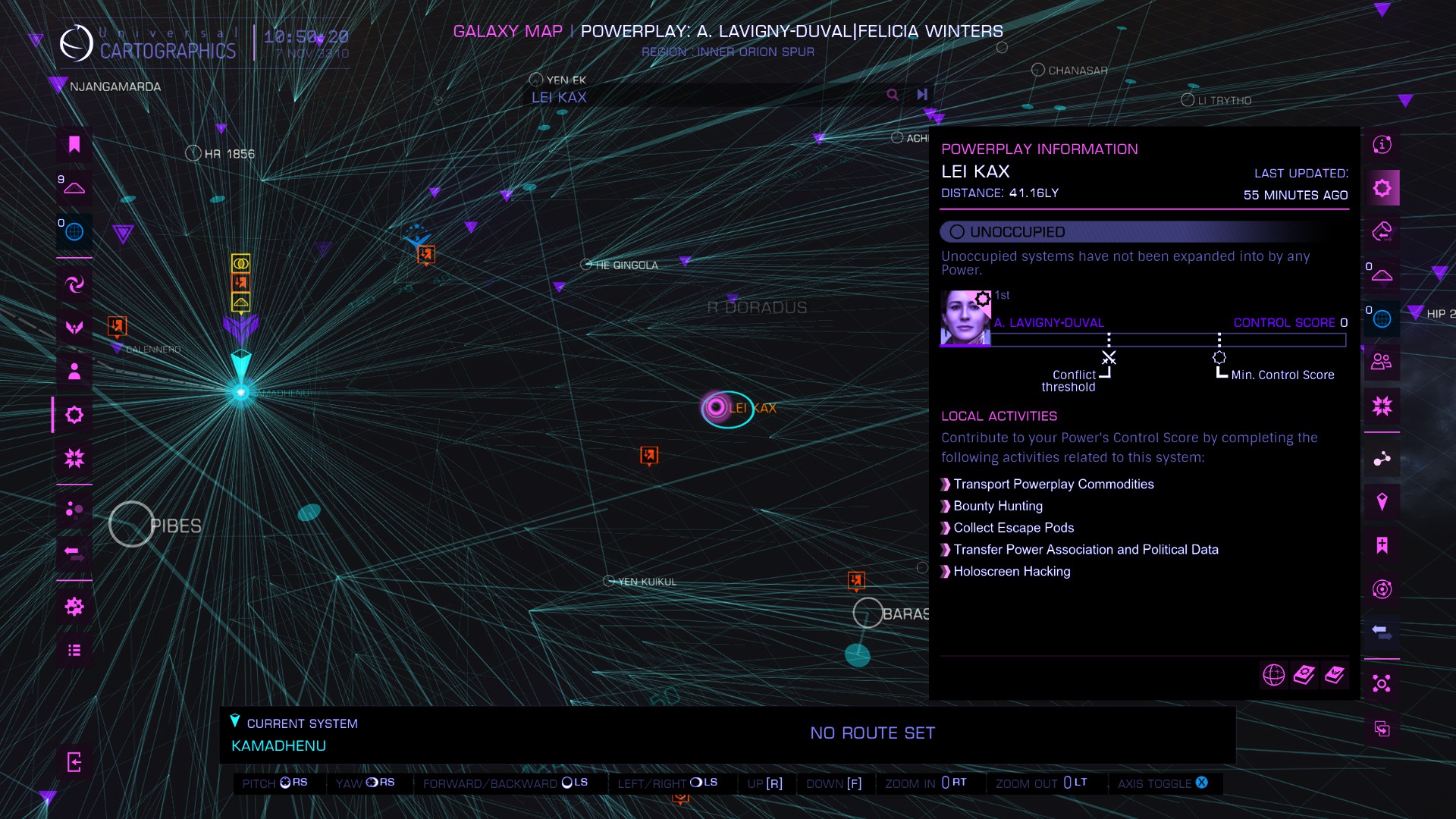Open system map globe icon in info panel

tap(1273, 674)
